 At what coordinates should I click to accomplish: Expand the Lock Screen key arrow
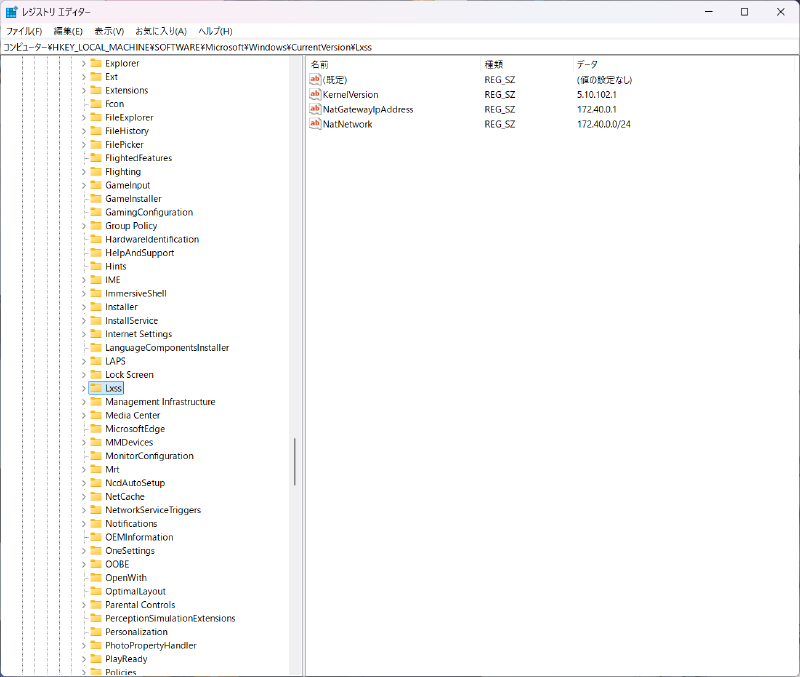84,375
